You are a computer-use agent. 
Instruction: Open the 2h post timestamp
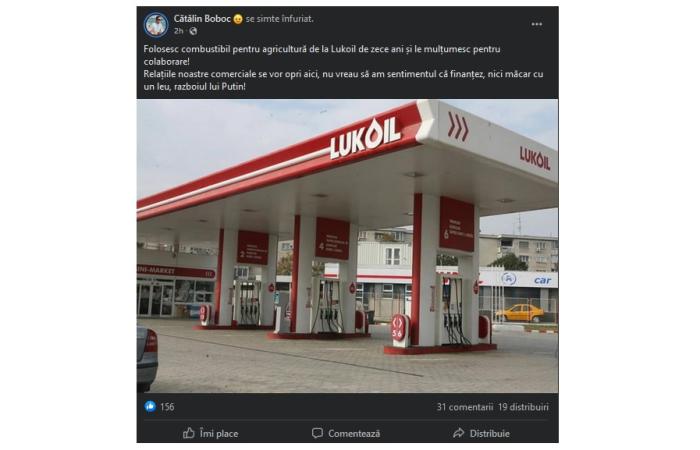[179, 31]
